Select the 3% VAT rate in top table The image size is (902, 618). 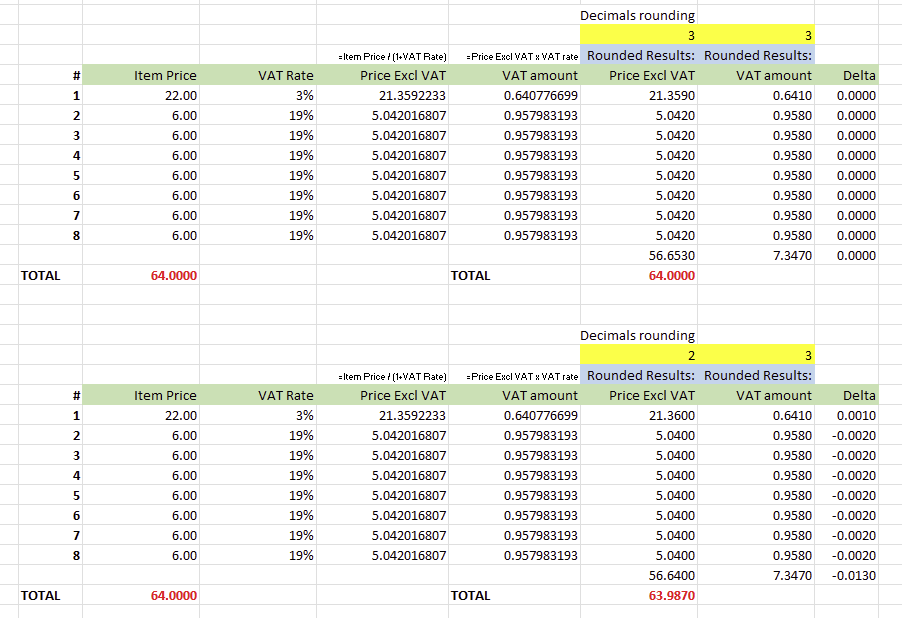click(303, 95)
